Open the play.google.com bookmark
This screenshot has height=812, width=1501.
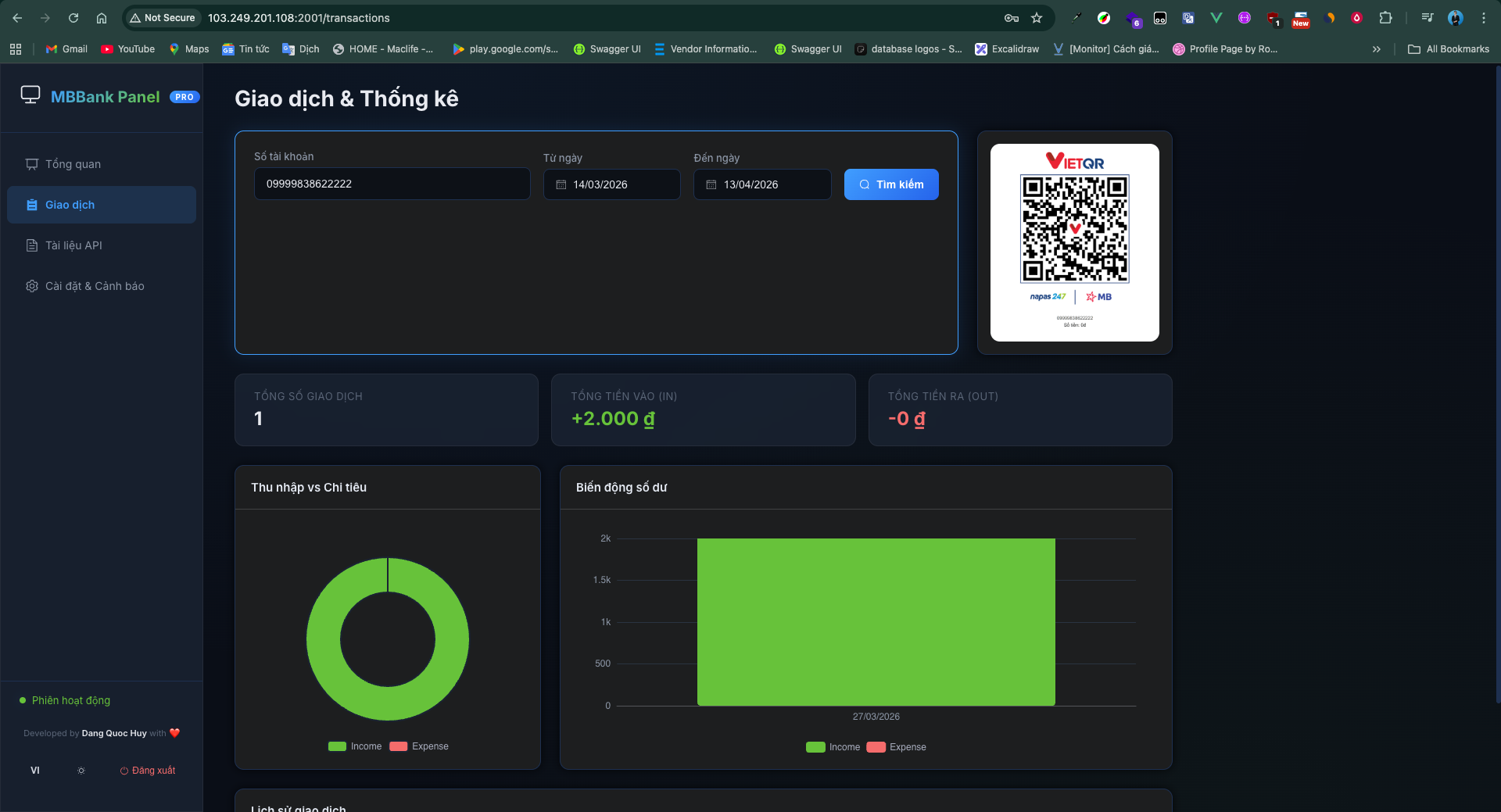pos(506,49)
